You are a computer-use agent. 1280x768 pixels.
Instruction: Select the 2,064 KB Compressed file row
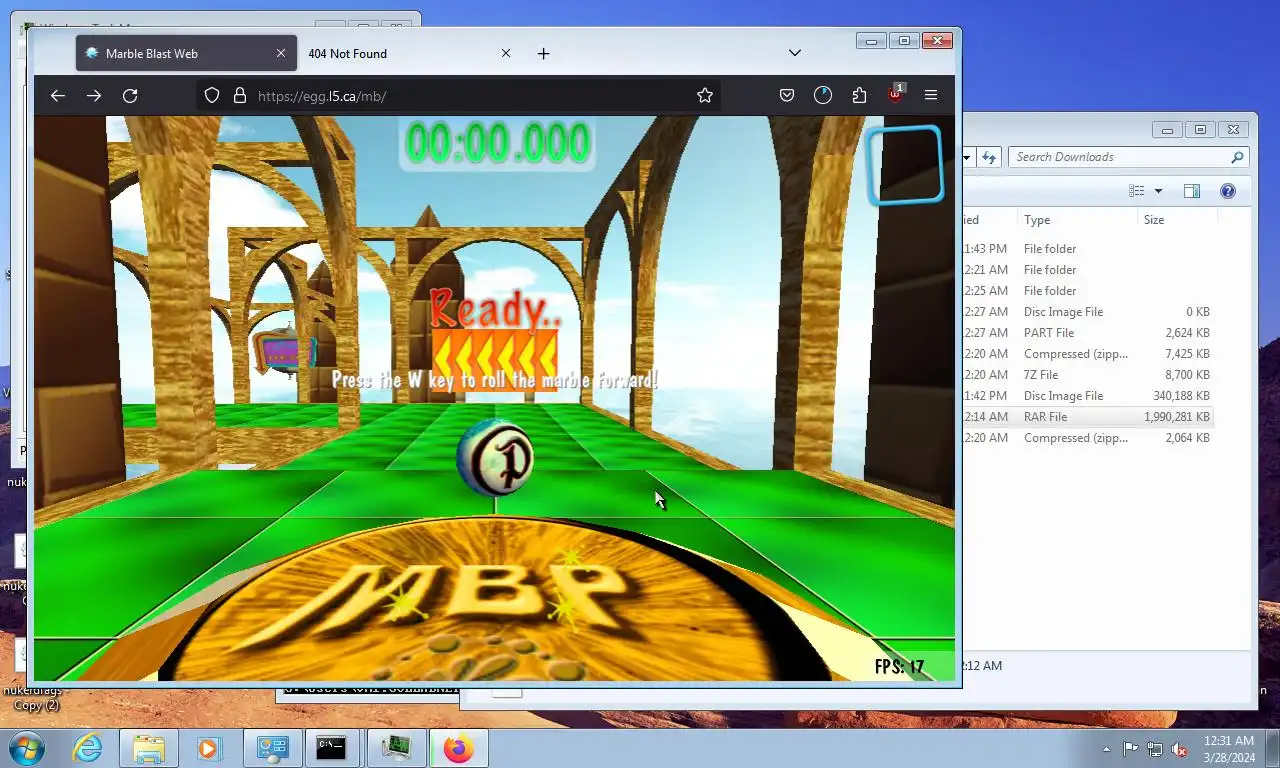(x=1088, y=438)
